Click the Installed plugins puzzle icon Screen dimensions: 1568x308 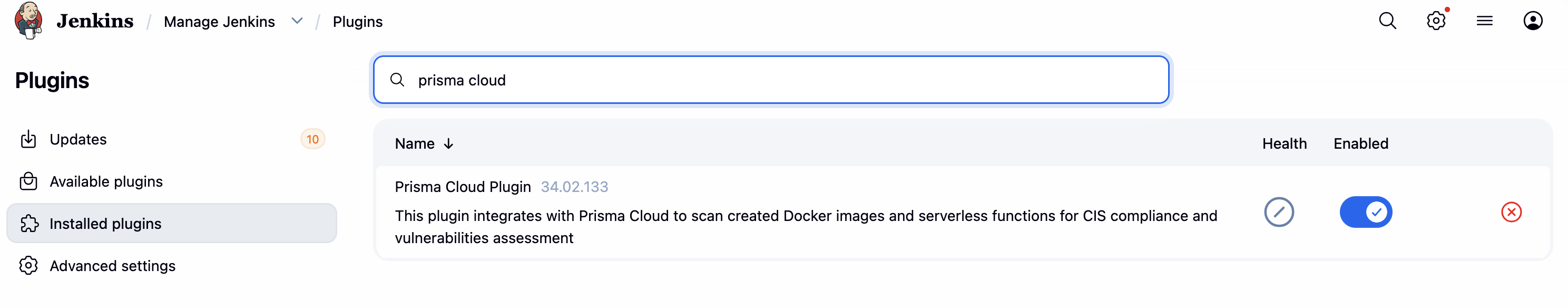click(28, 224)
